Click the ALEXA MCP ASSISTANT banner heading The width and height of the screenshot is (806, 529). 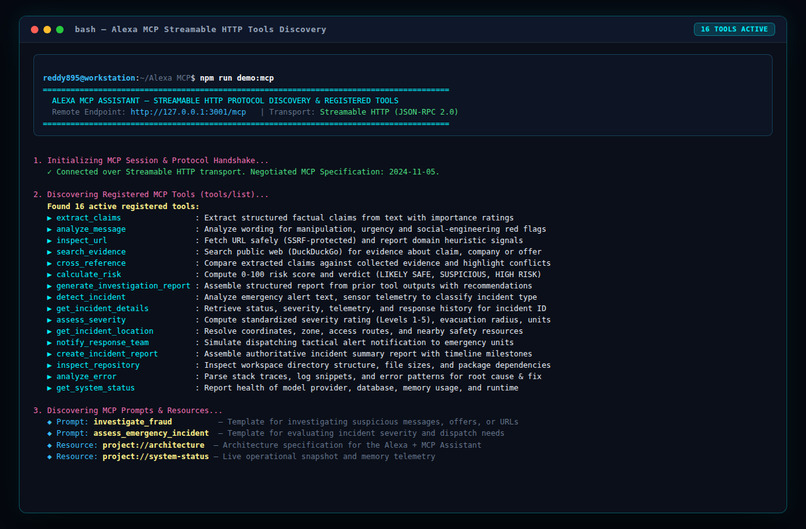point(225,101)
